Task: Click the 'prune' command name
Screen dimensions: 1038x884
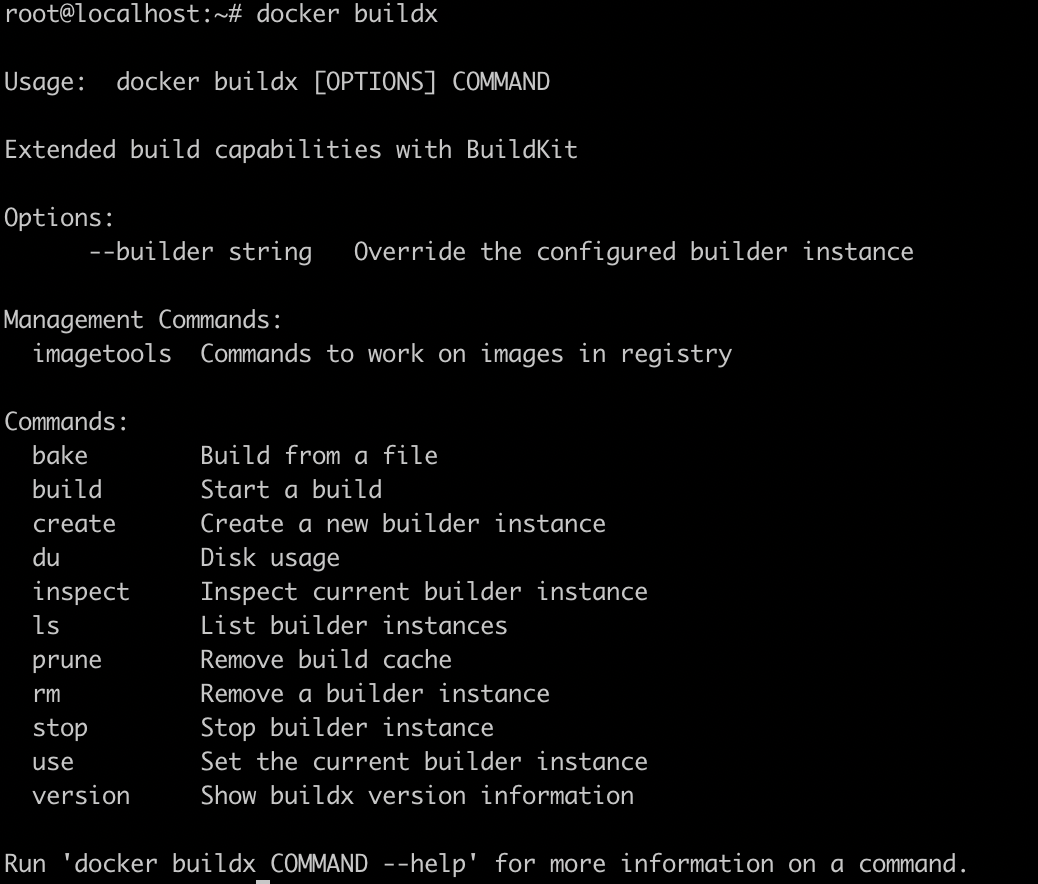Action: coord(67,660)
